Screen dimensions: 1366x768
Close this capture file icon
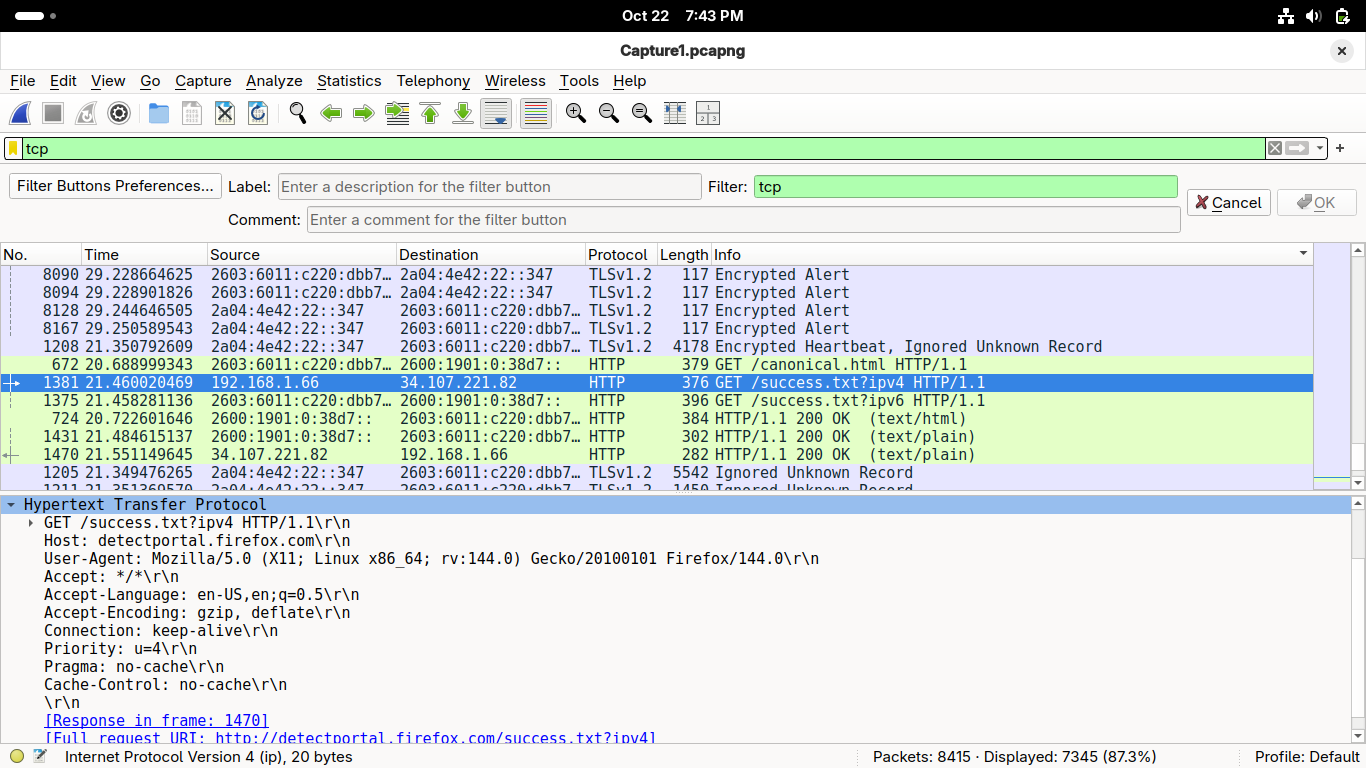pos(225,114)
